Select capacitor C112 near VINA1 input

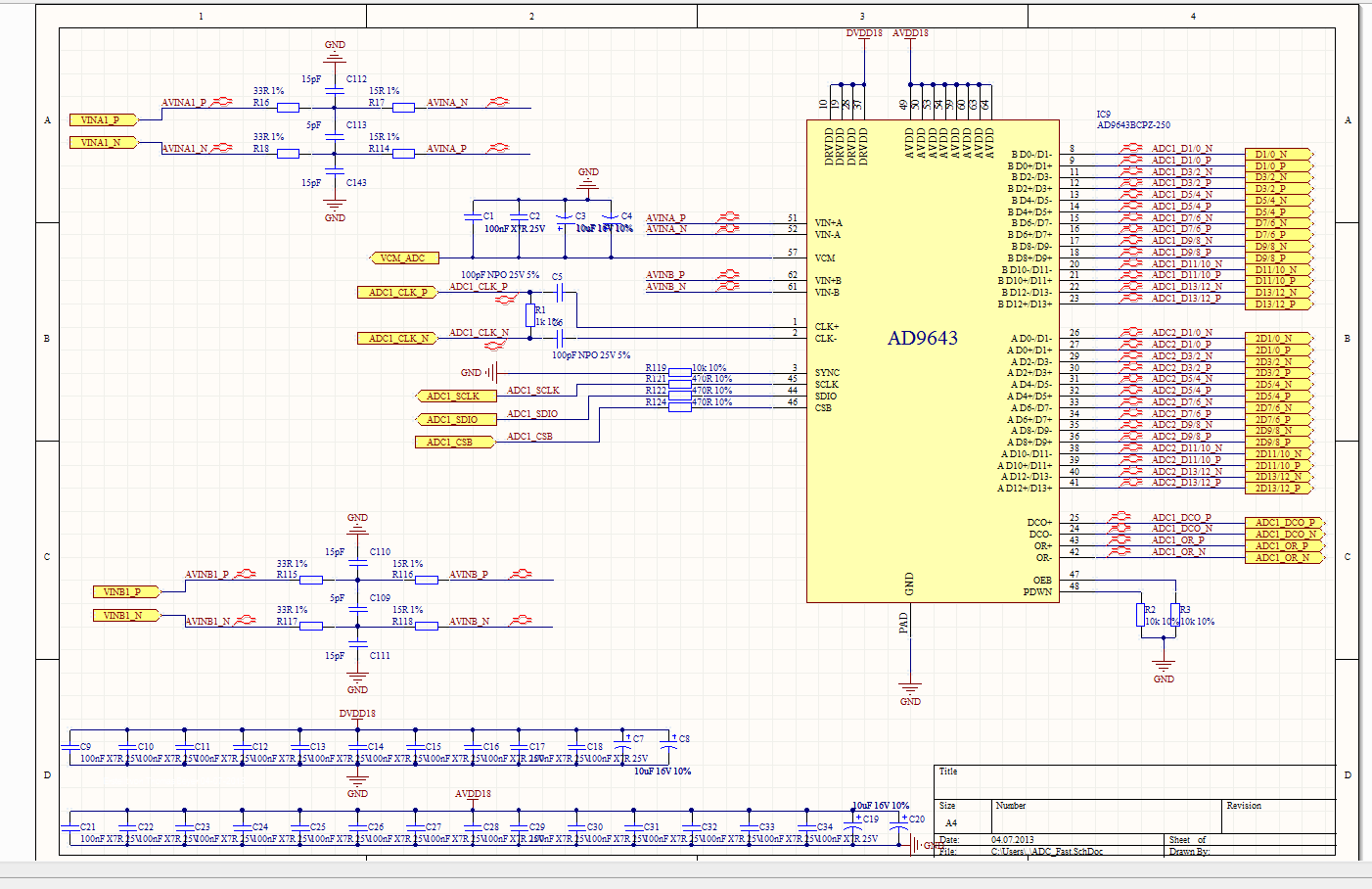tap(335, 89)
